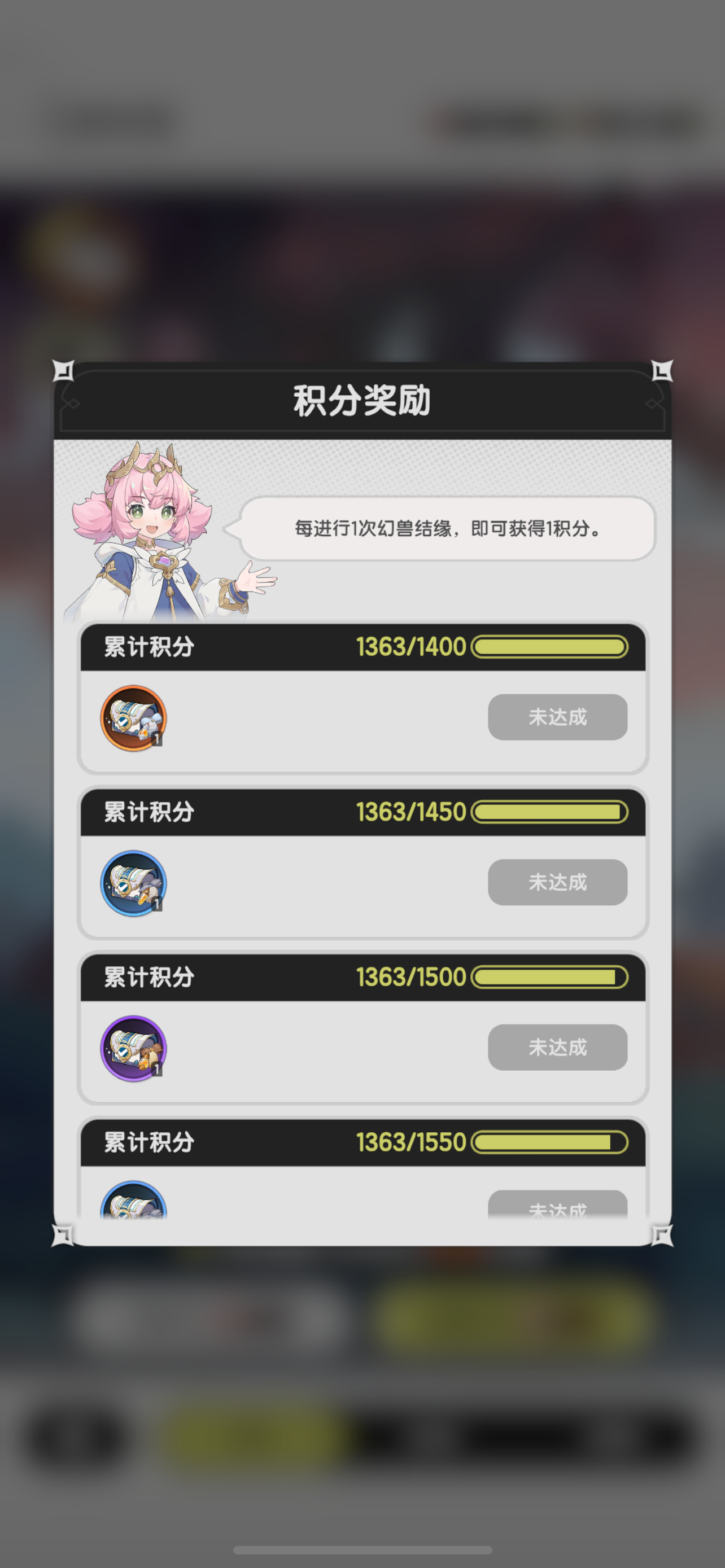
Task: Click the 1363/1400 progress bar
Action: (x=550, y=646)
